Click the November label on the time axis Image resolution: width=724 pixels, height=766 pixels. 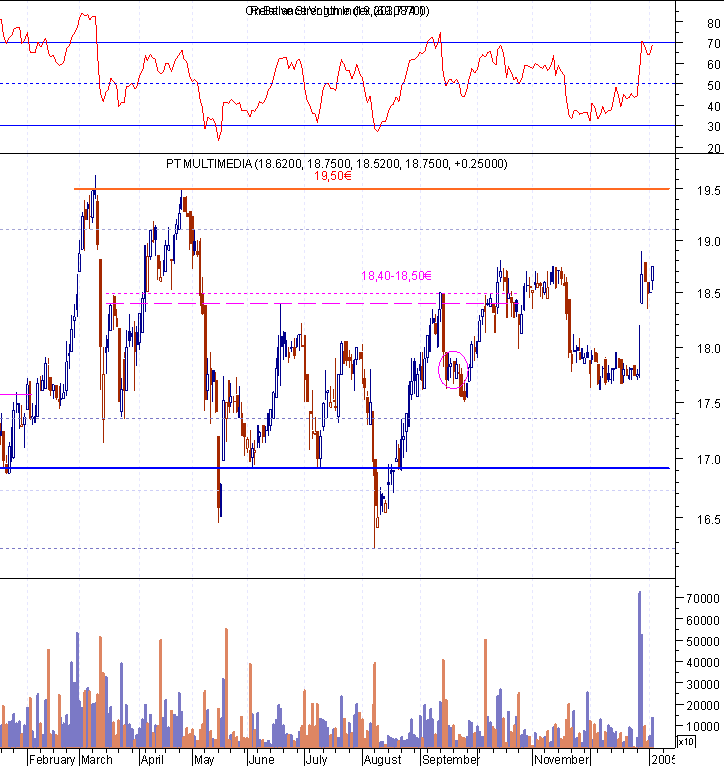tap(562, 760)
